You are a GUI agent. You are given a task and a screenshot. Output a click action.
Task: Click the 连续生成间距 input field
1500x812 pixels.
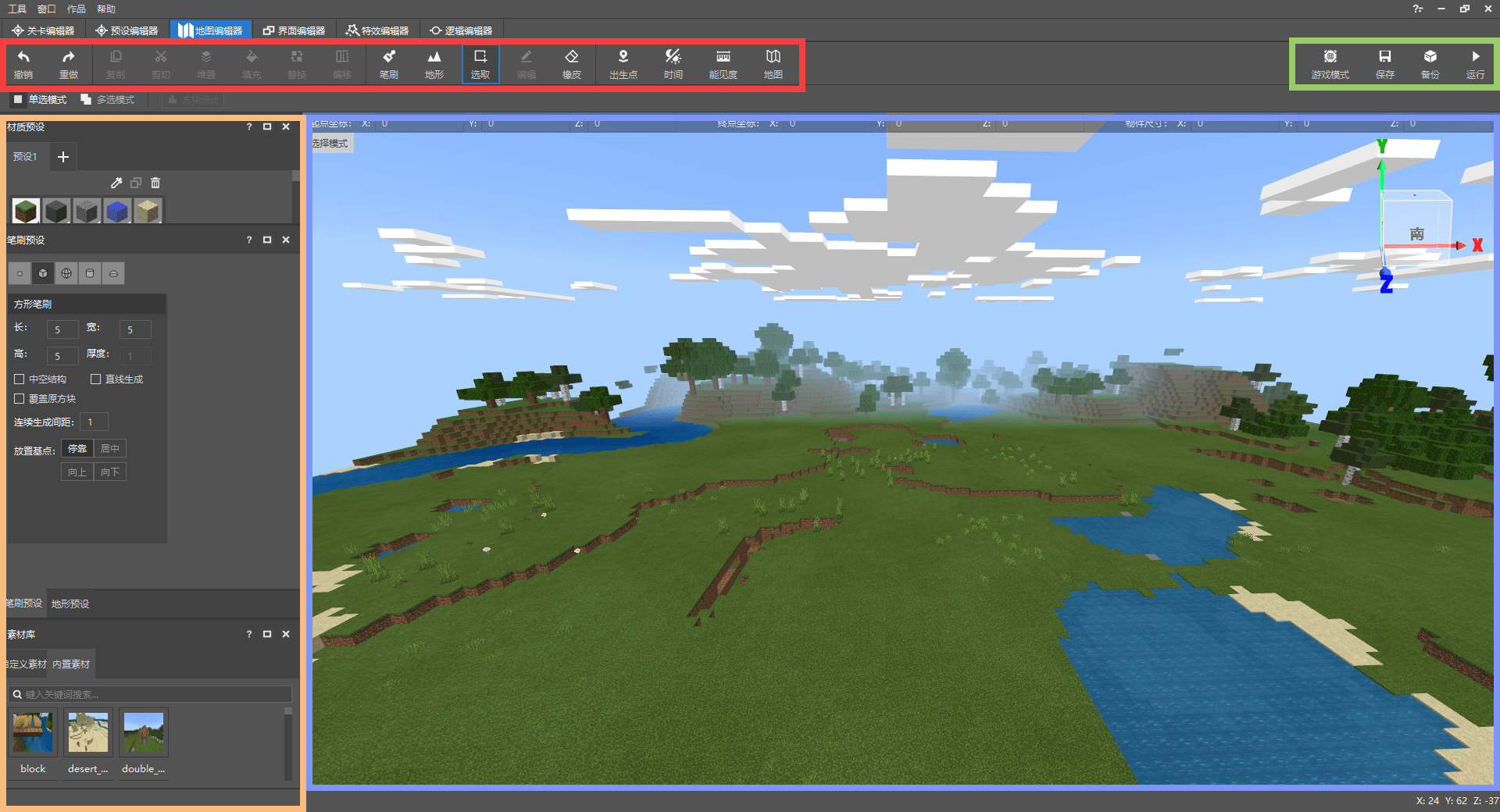[x=94, y=422]
